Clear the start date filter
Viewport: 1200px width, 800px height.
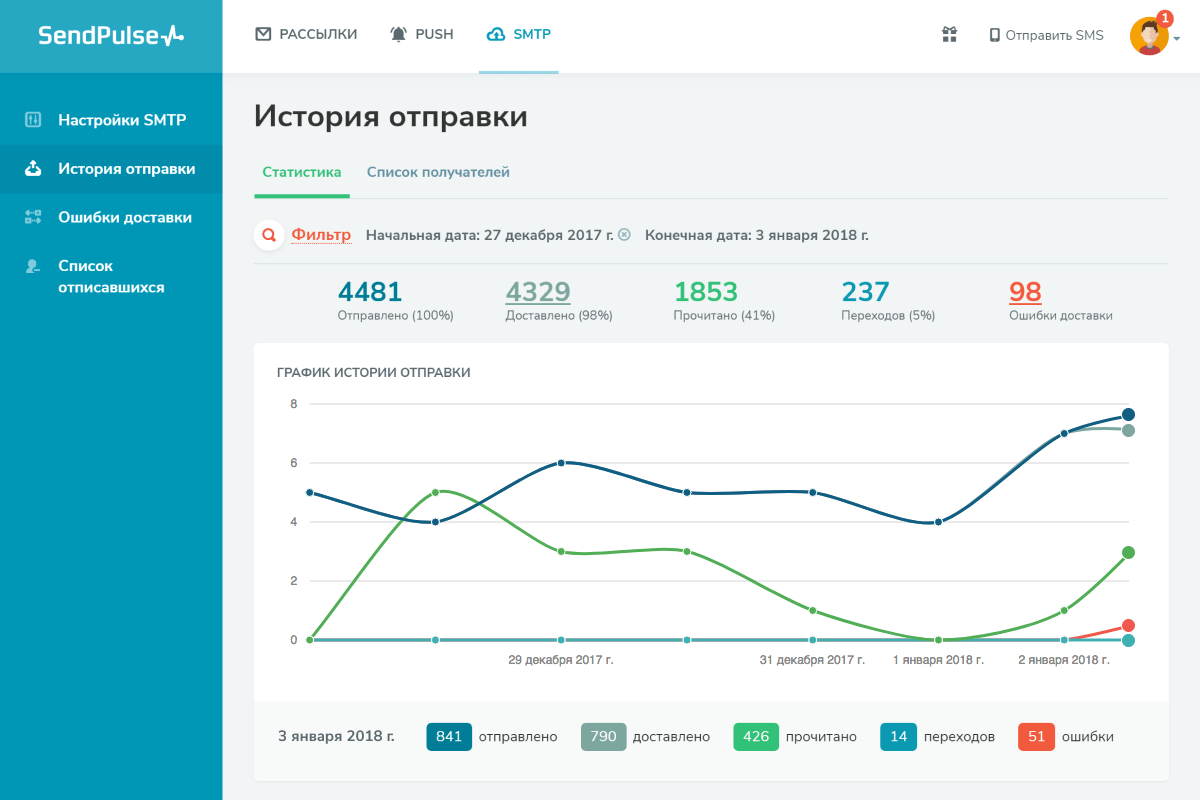click(624, 235)
